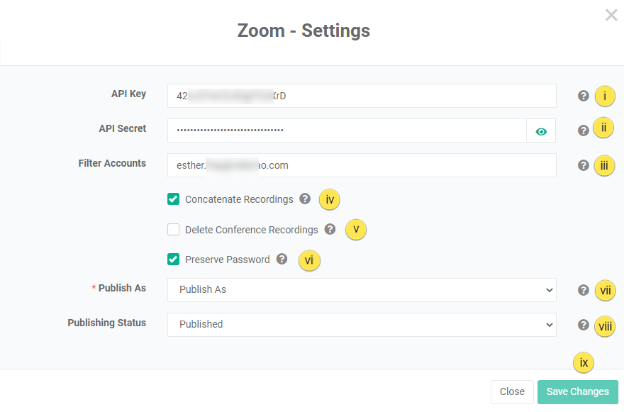
Task: Uncheck Concatenate Recordings checkbox
Action: pos(174,199)
